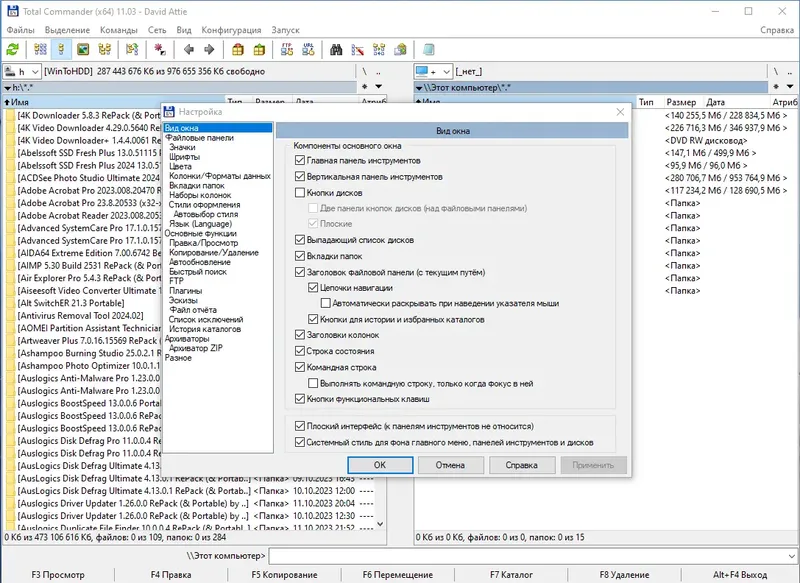Click the URL new FTP connection icon
The height and width of the screenshot is (583, 800).
click(308, 49)
